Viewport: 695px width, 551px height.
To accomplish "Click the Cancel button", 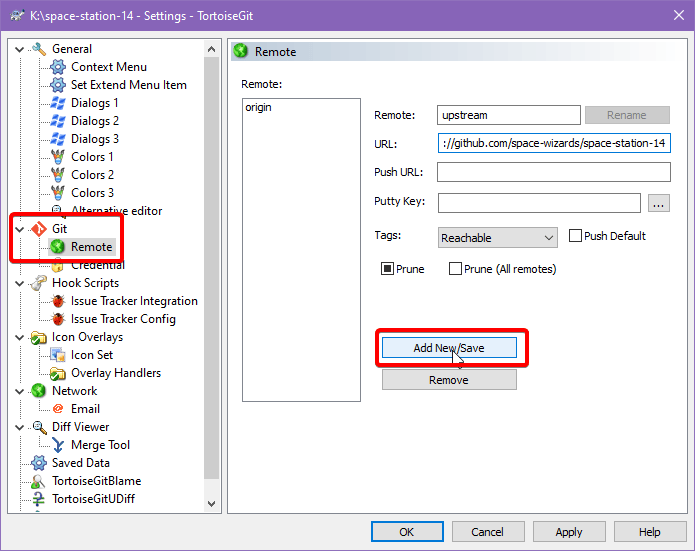I will coord(488,531).
